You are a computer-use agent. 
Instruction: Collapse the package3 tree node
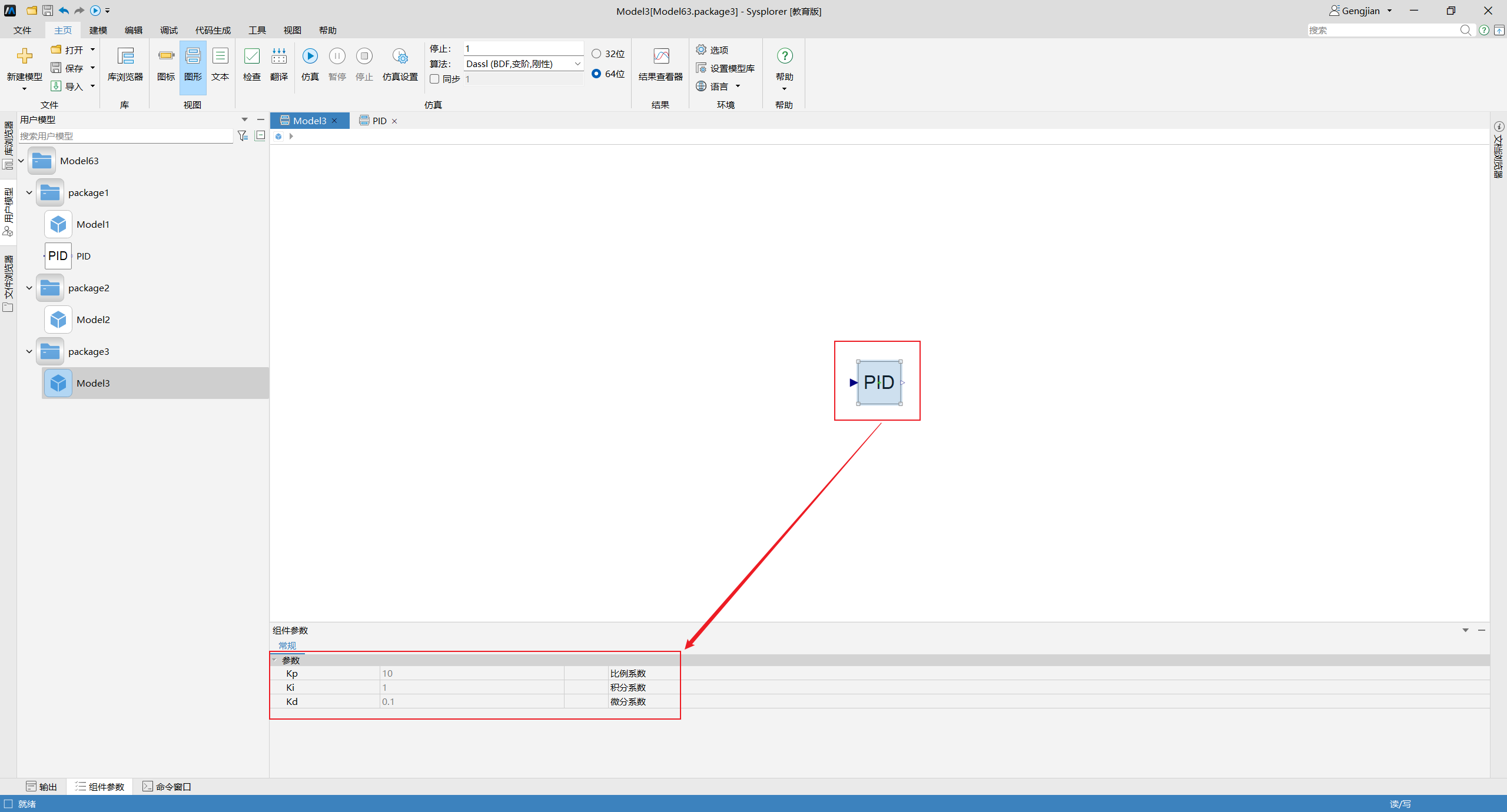click(29, 351)
